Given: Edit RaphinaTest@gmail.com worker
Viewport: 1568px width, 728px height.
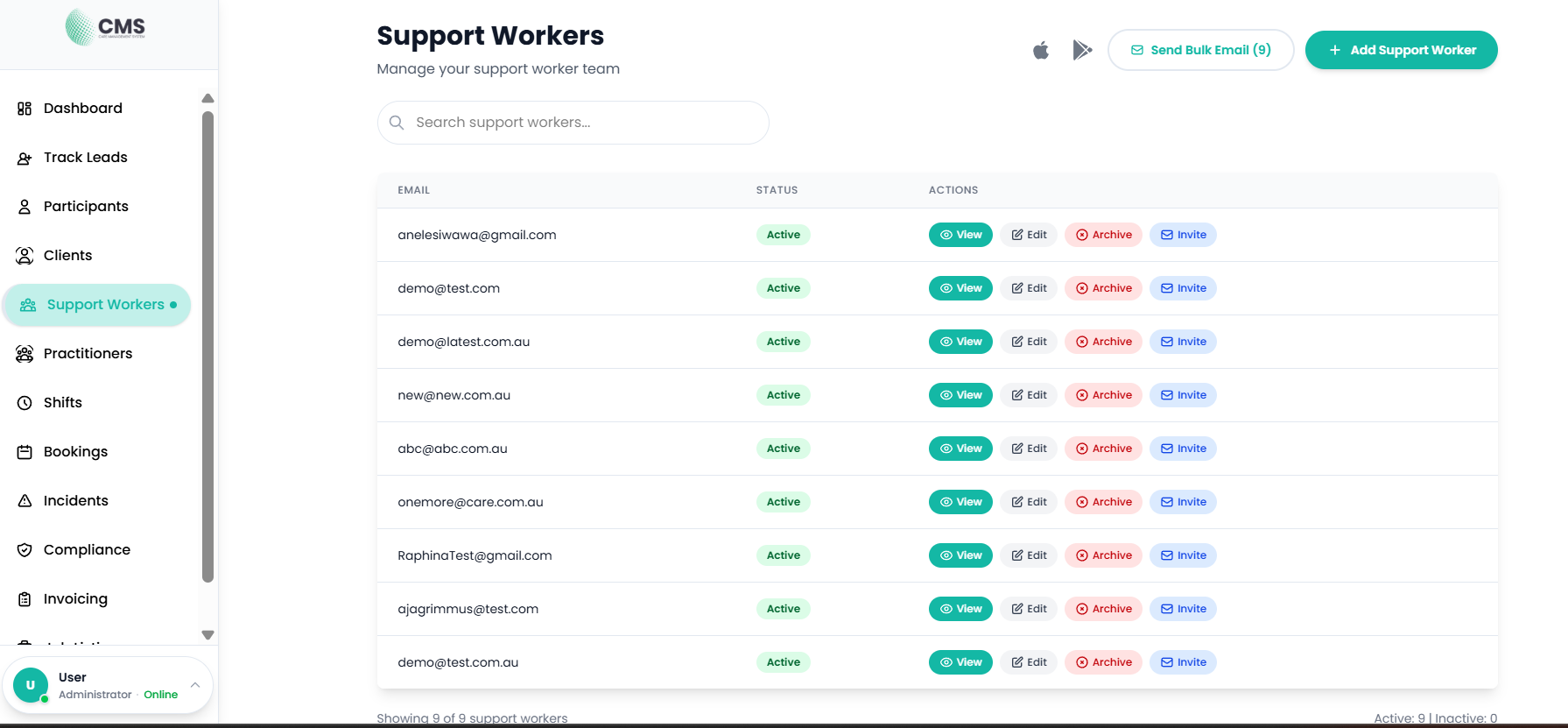Looking at the screenshot, I should 1029,555.
